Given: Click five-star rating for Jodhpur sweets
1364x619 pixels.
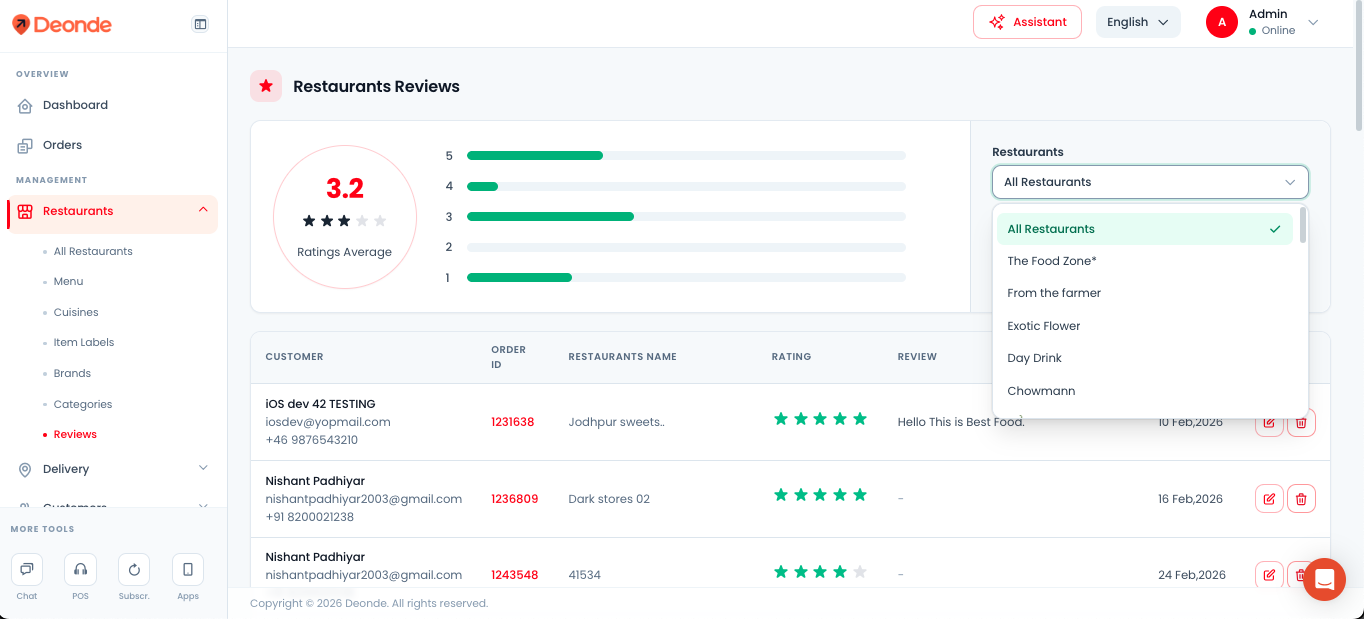Looking at the screenshot, I should tap(820, 419).
